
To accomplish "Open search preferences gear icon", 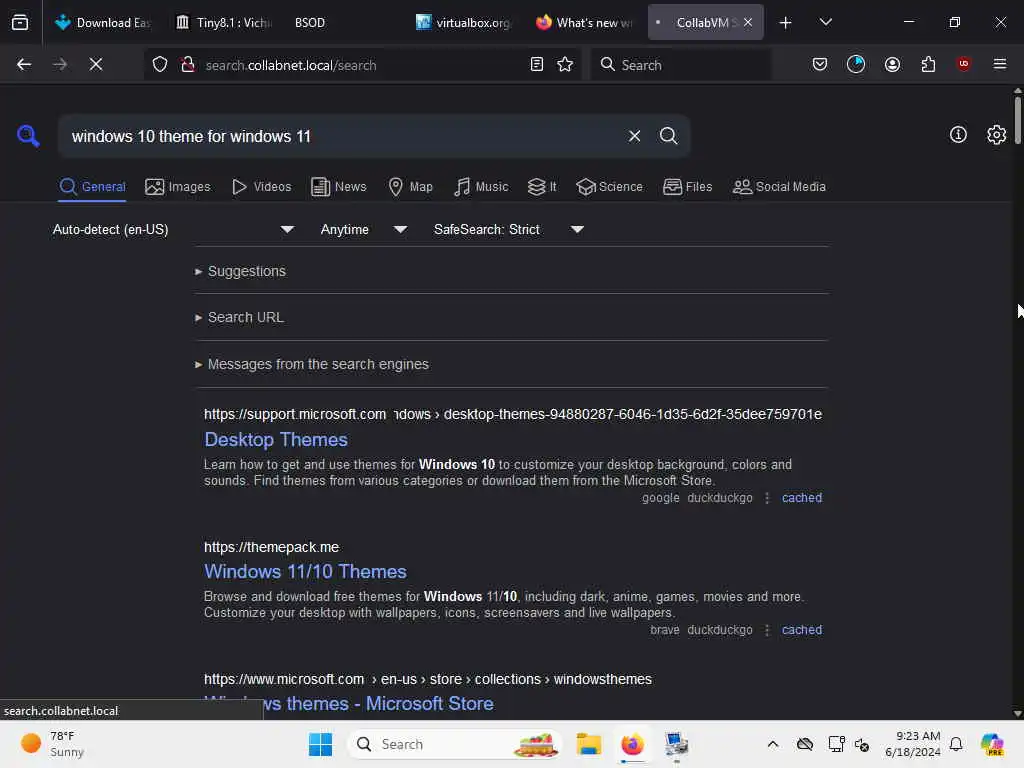I will point(996,135).
